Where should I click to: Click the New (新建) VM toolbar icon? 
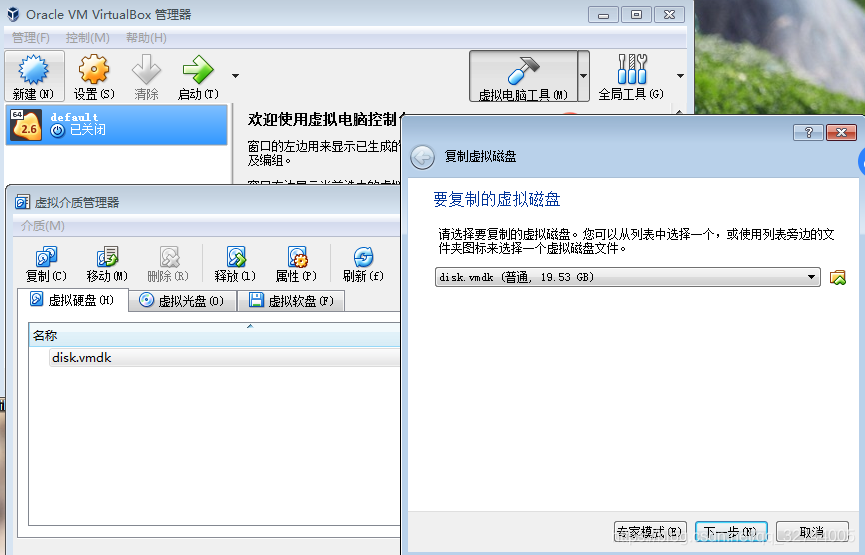pos(34,76)
